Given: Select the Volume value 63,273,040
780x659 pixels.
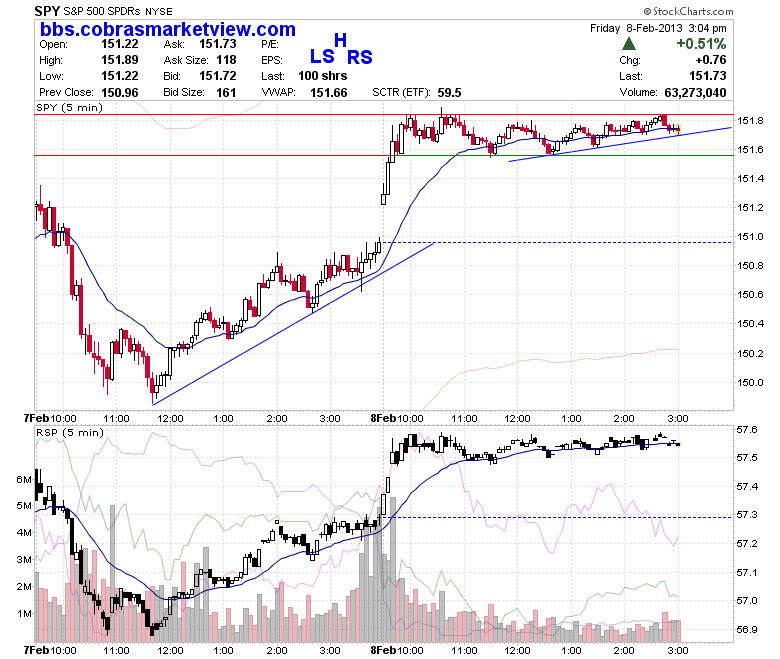Looking at the screenshot, I should [695, 93].
